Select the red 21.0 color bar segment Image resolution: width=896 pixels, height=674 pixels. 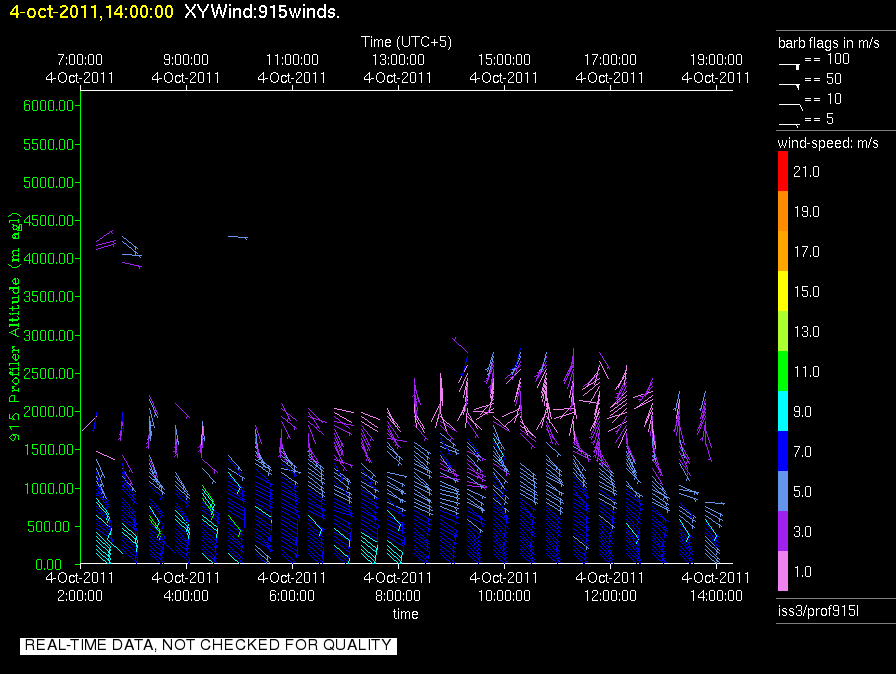coord(785,172)
